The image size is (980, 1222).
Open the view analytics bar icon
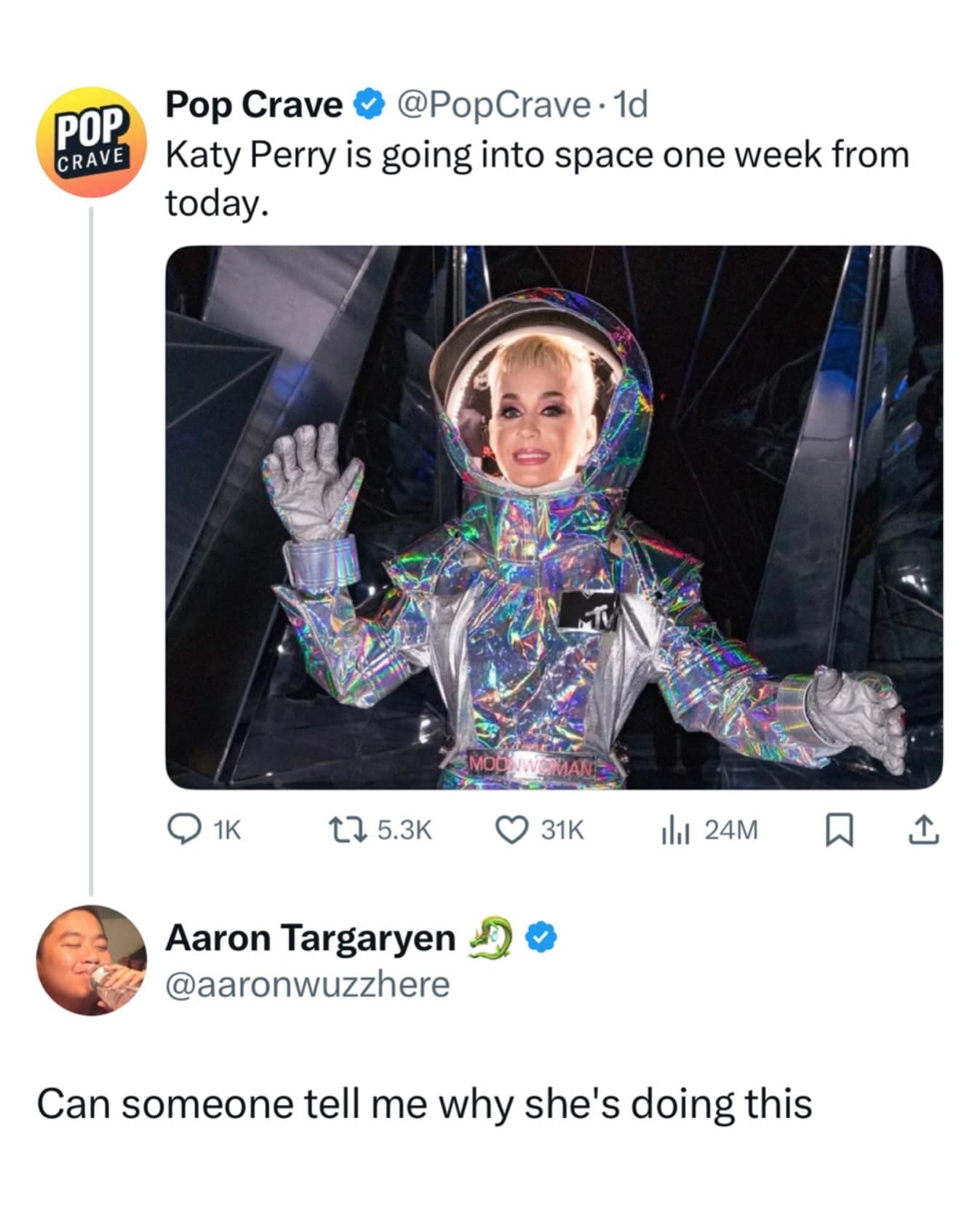click(674, 830)
